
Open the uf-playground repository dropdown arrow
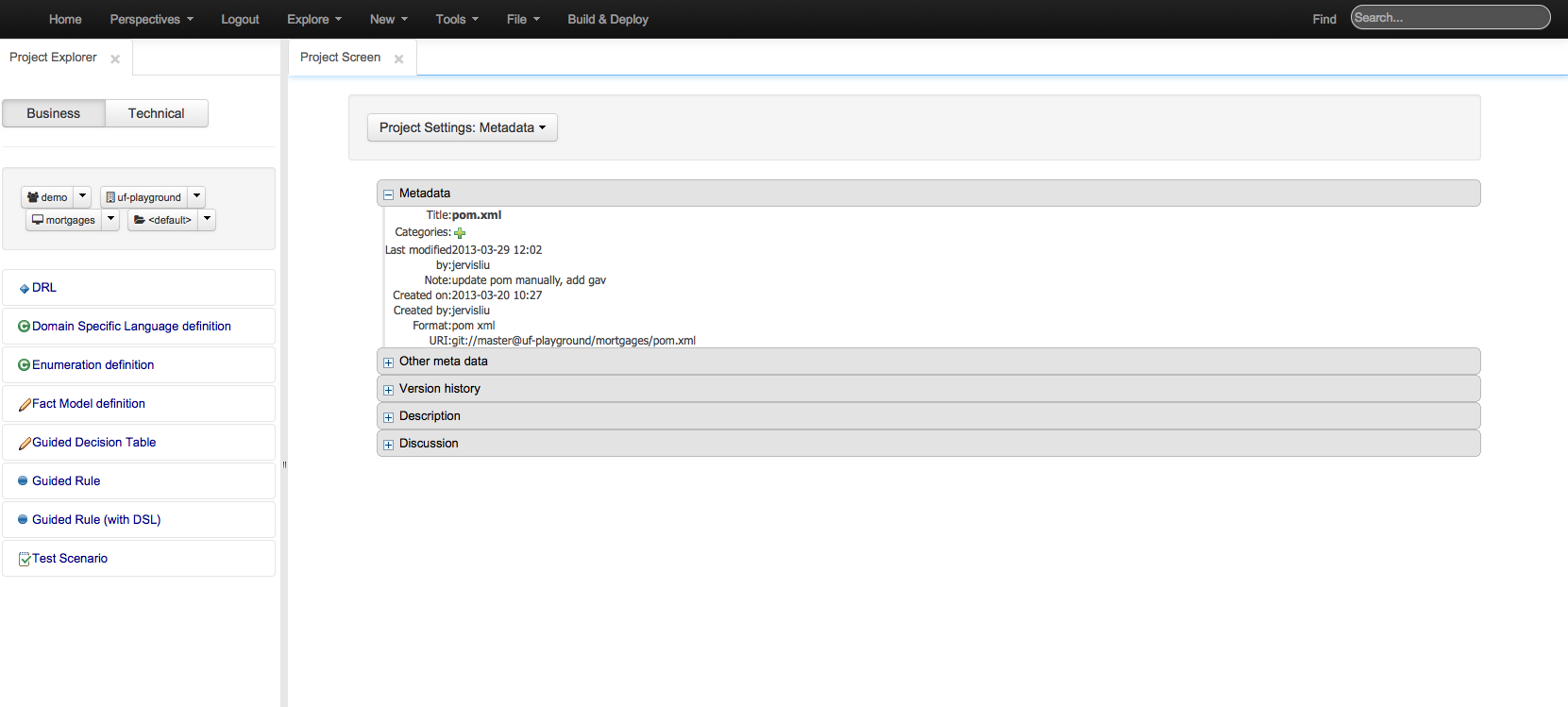pos(196,196)
